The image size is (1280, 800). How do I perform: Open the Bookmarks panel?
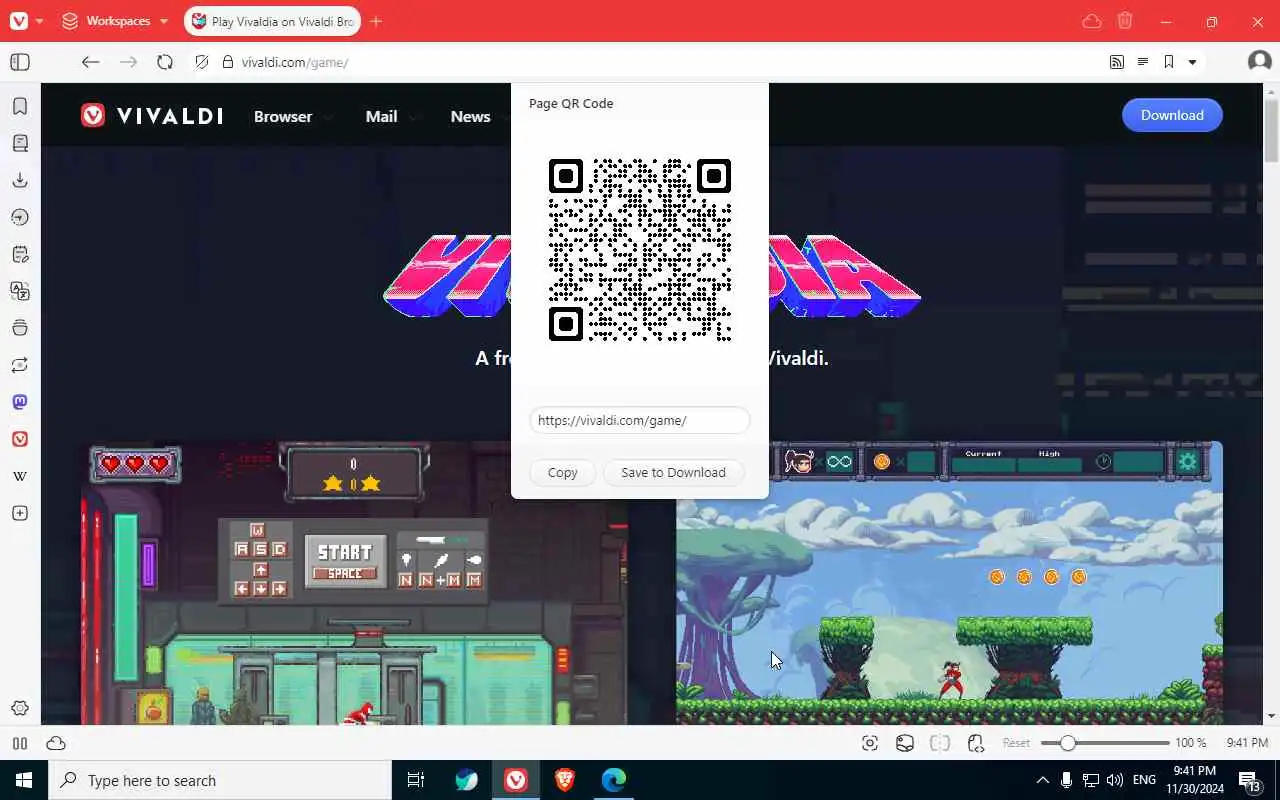[20, 106]
